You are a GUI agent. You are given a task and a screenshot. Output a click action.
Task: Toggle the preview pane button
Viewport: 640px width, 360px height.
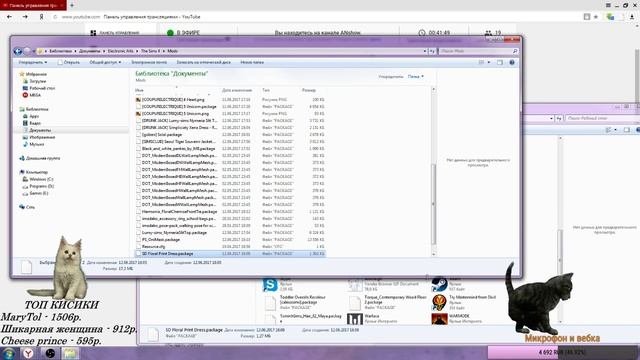tap(500, 62)
